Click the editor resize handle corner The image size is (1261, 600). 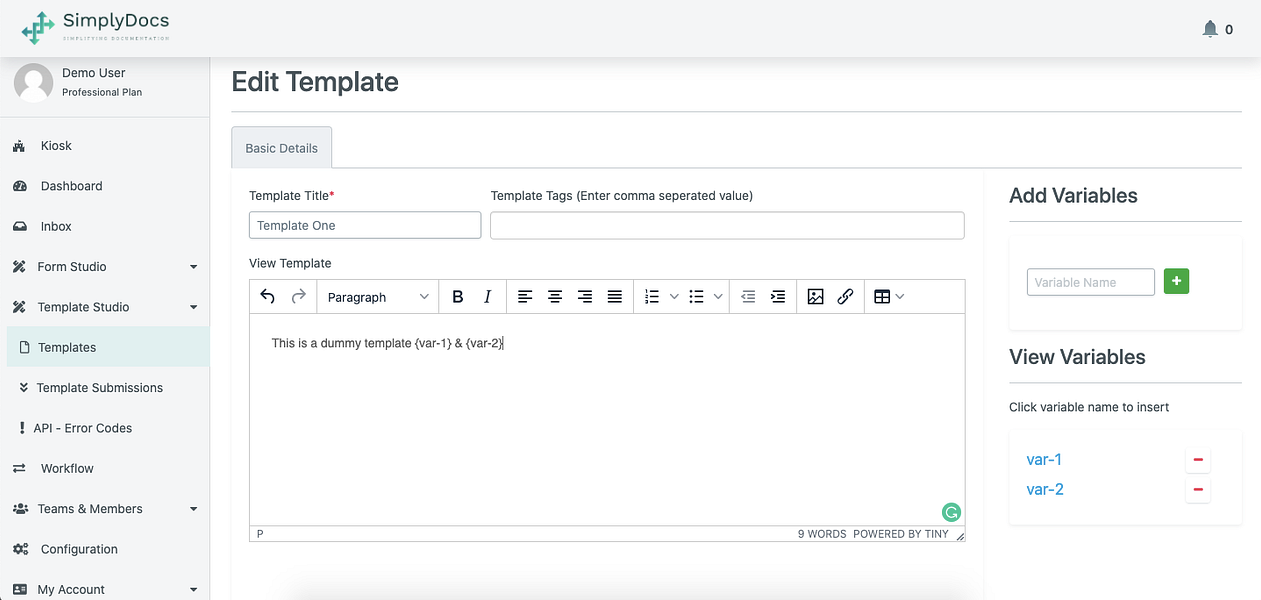[960, 536]
